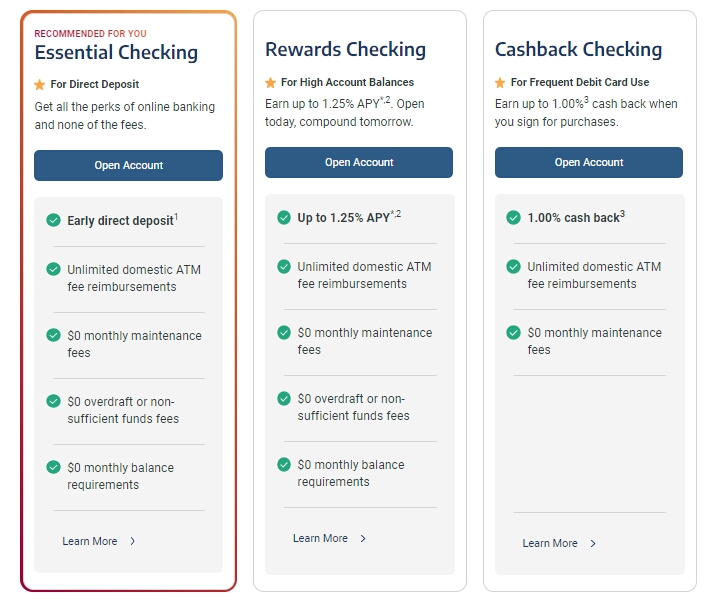Click checkmark for Rewards $0 monthly balance requirements
This screenshot has width=719, height=611.
(x=284, y=464)
